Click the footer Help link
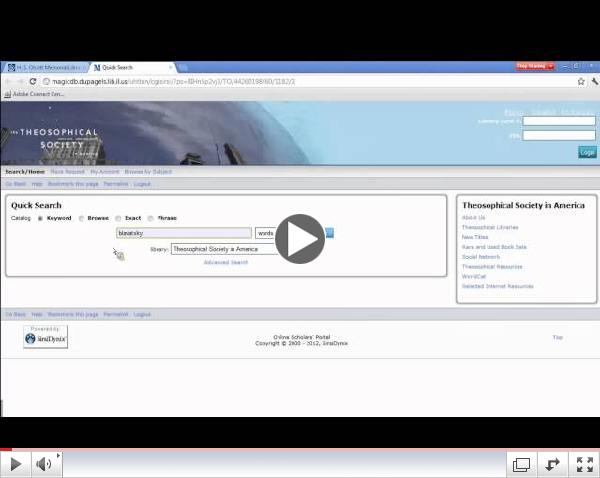 coord(37,314)
